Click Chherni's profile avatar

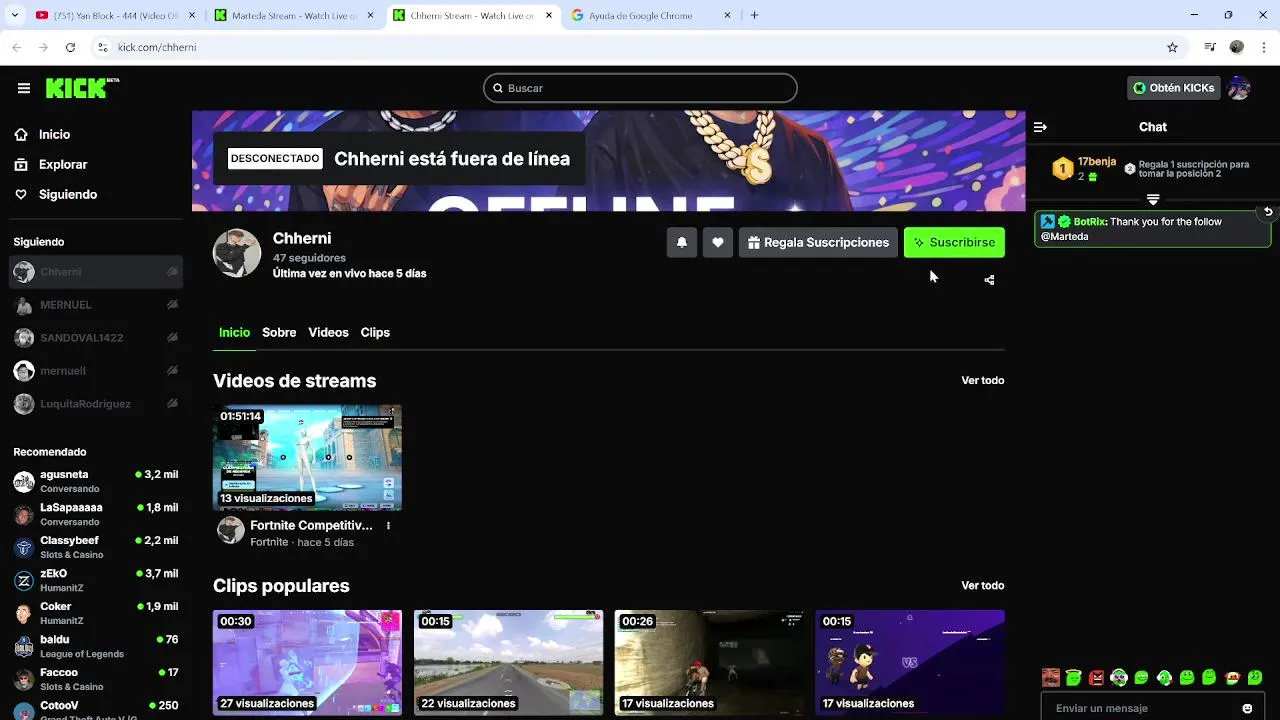(237, 253)
